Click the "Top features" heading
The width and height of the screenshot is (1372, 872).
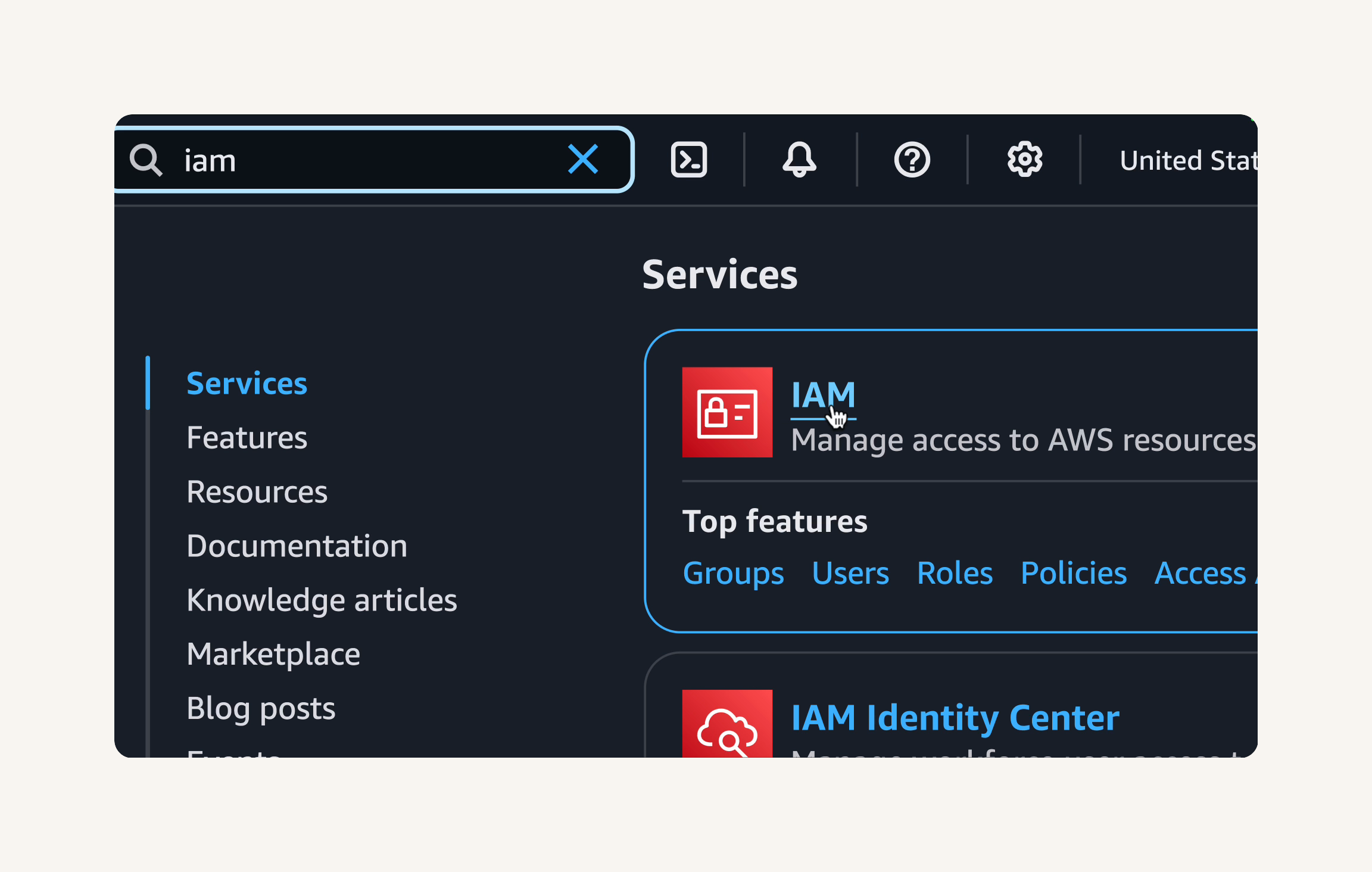[x=775, y=522]
